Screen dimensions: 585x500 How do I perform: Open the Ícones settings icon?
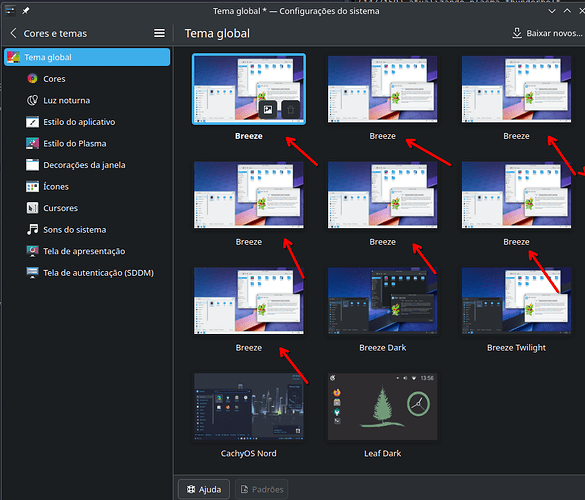click(x=32, y=187)
